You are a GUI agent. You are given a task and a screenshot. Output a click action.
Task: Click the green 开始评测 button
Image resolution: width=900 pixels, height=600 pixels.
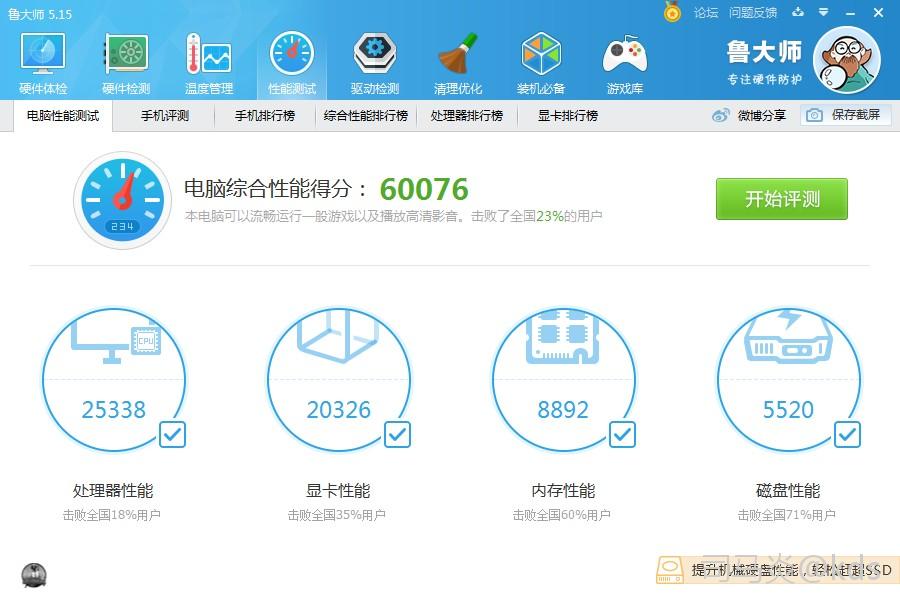[x=781, y=199]
